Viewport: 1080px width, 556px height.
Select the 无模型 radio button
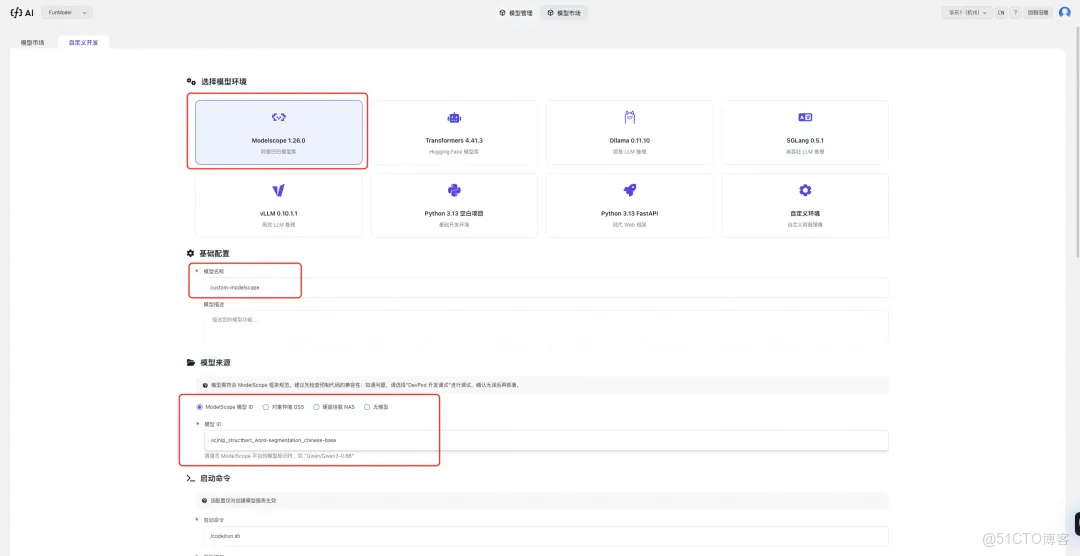[x=367, y=407]
